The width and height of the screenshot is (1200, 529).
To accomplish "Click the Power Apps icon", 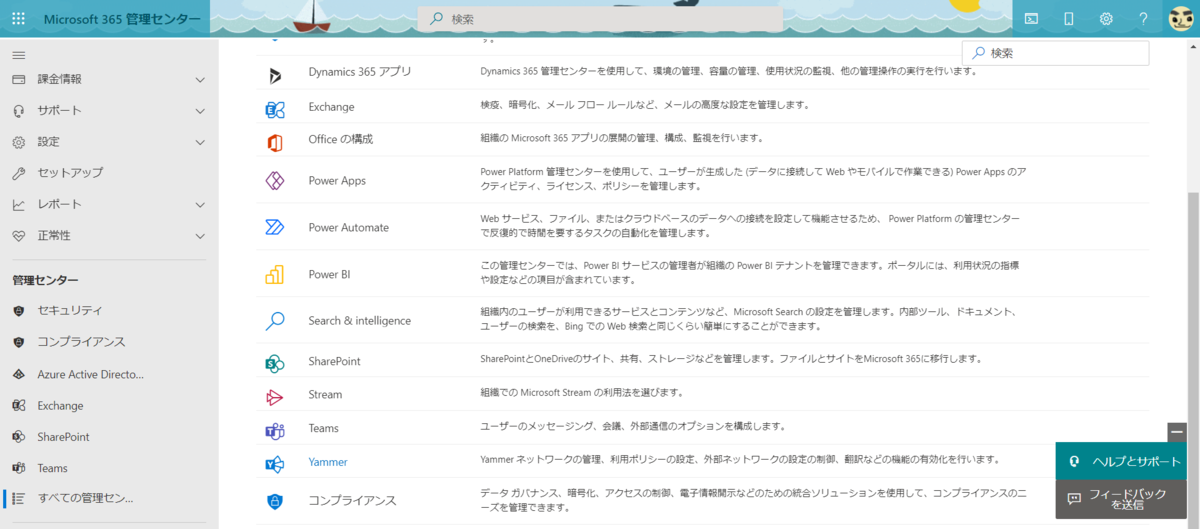I will tap(275, 181).
